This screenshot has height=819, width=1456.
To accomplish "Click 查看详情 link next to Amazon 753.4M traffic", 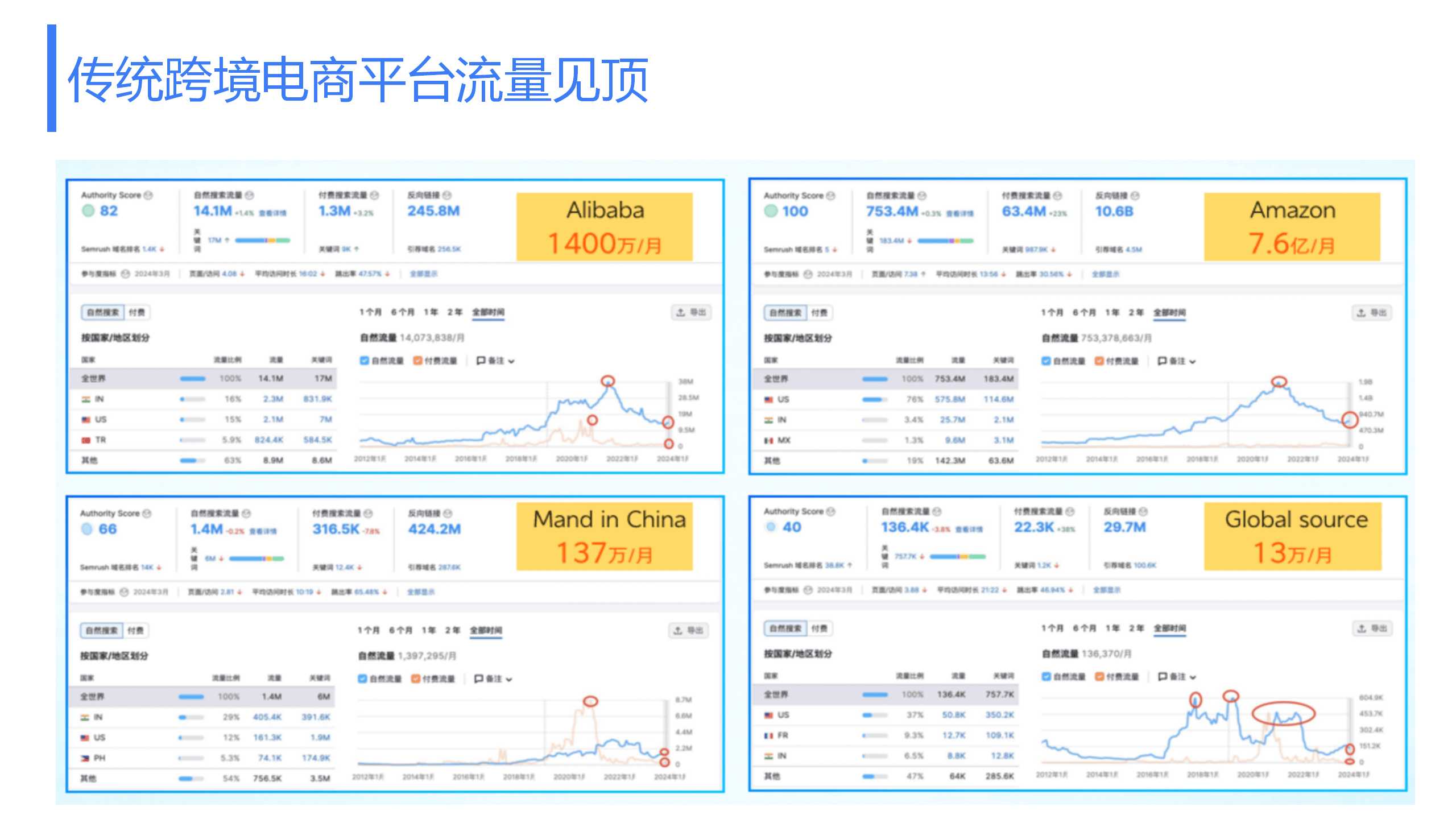I will click(x=960, y=214).
